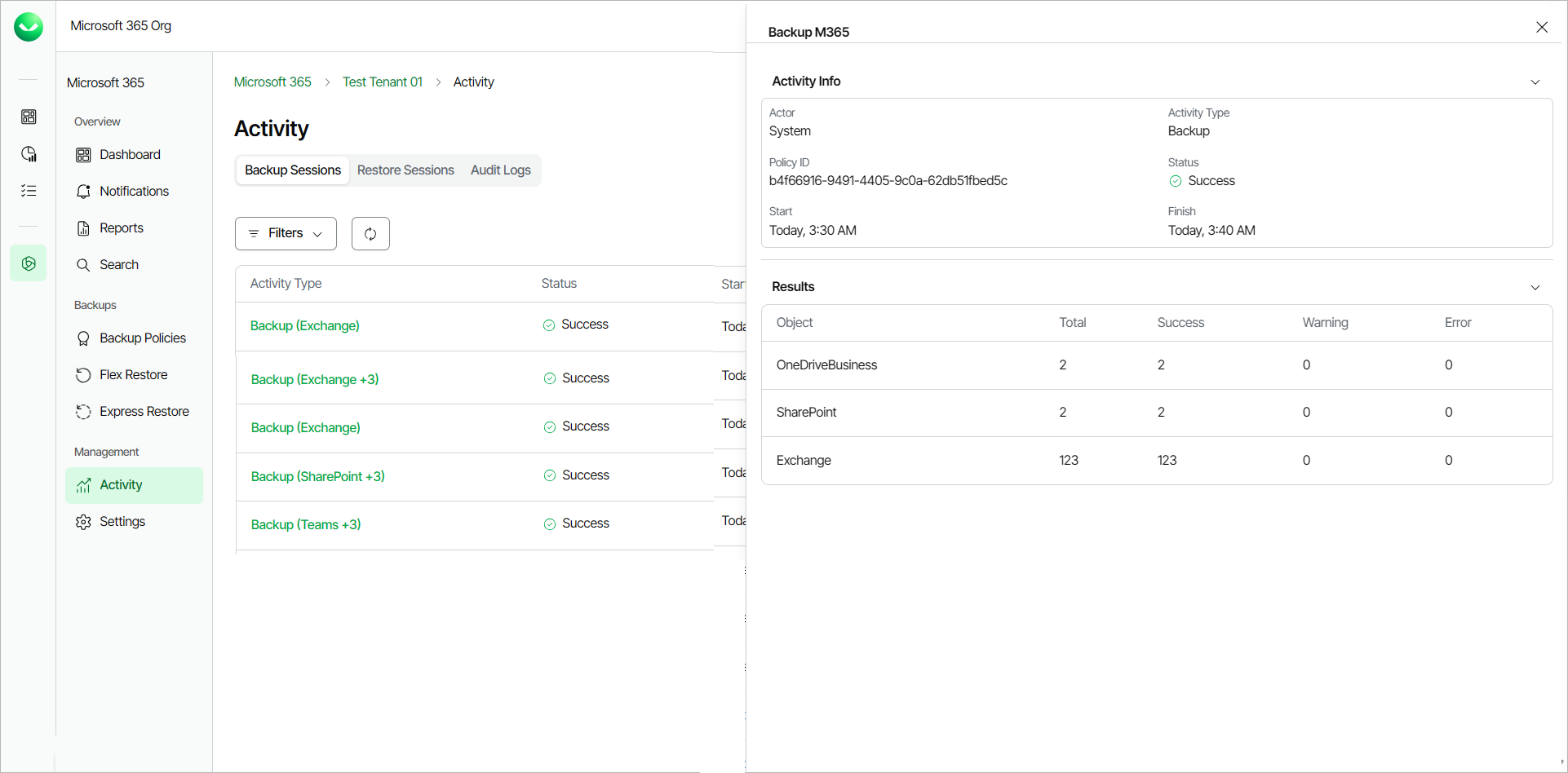Sort by Activity Type column header
The width and height of the screenshot is (1568, 773).
tap(286, 283)
